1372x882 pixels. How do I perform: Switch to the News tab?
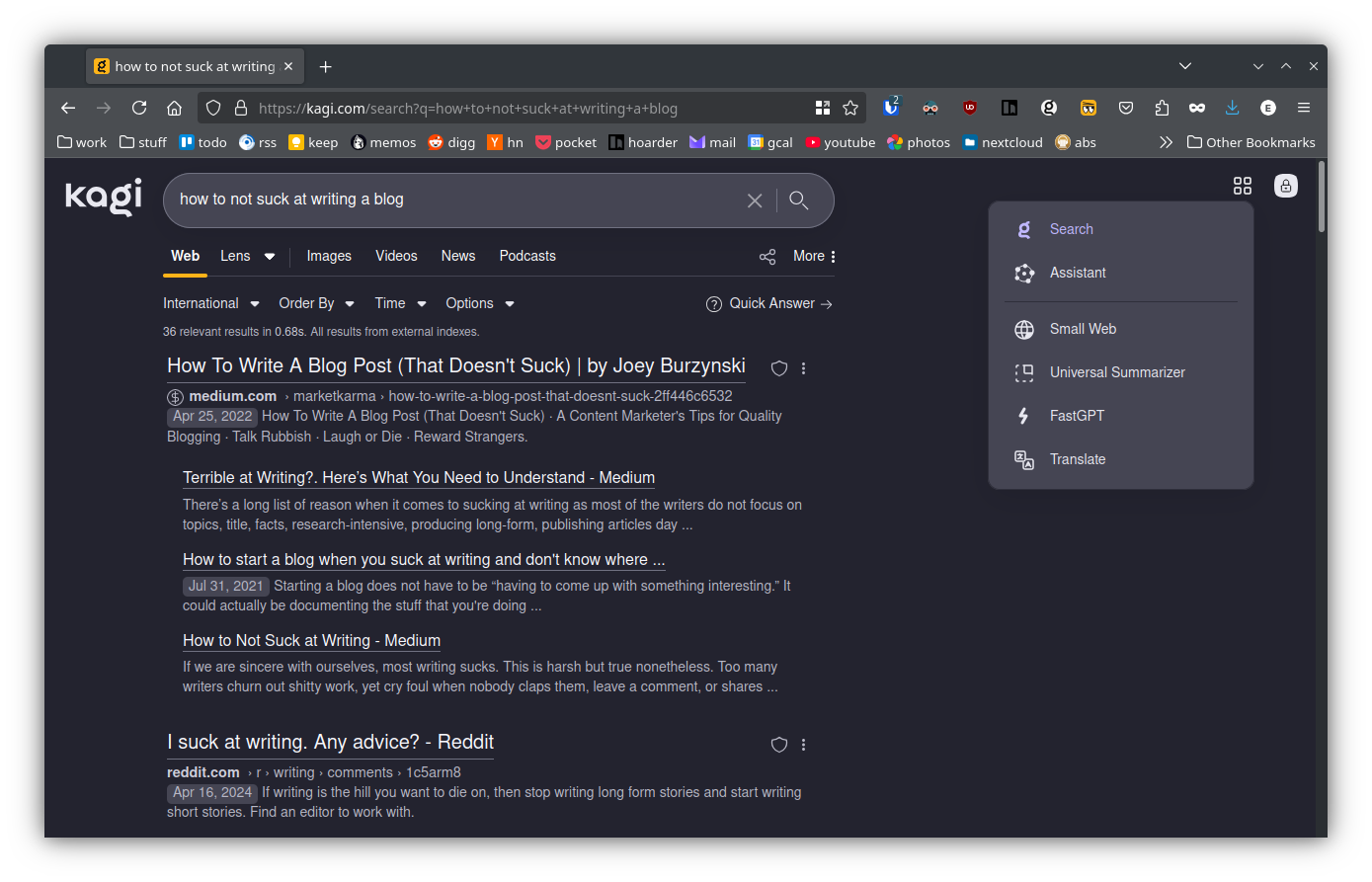[458, 256]
